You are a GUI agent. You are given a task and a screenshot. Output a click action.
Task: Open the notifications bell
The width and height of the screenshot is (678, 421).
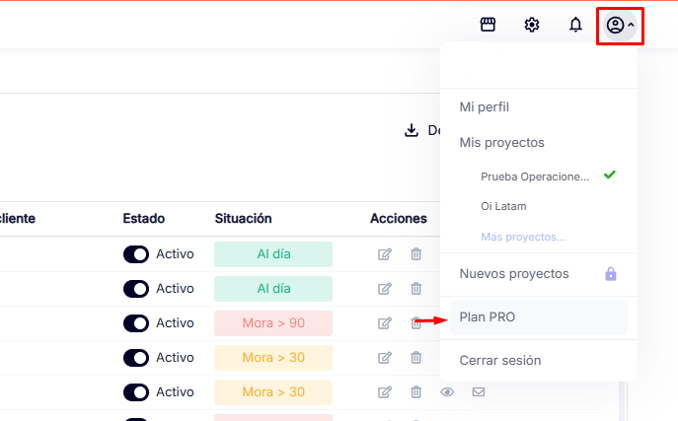tap(575, 25)
